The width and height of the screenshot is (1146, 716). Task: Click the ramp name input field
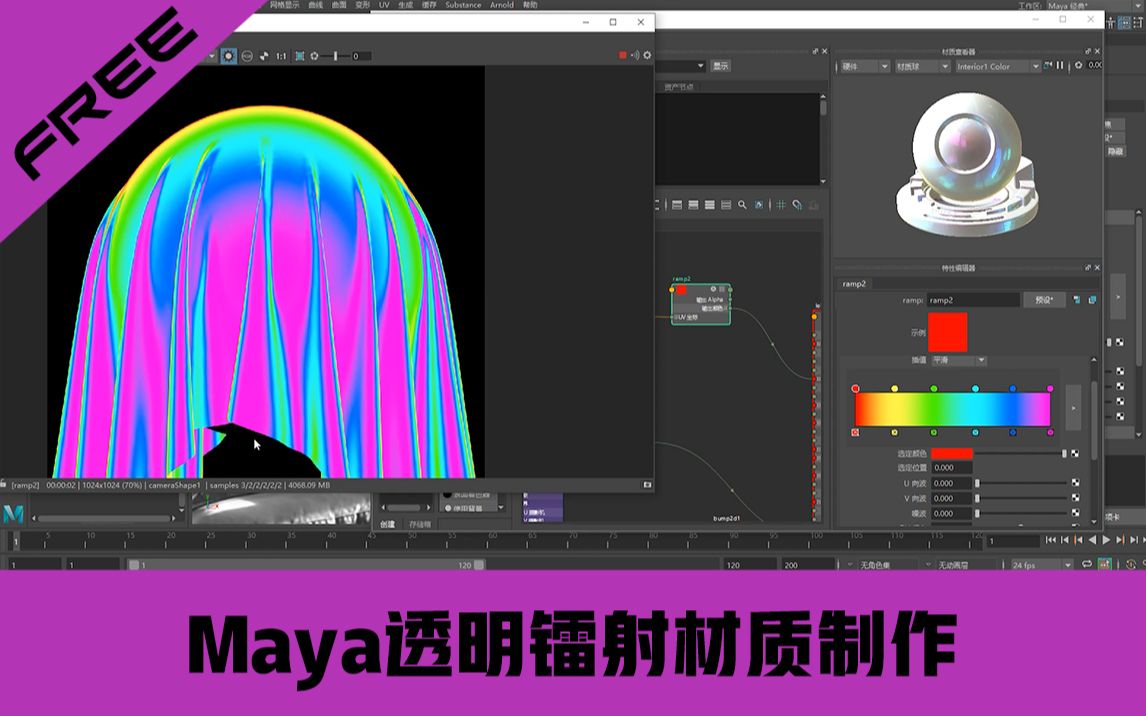[973, 300]
